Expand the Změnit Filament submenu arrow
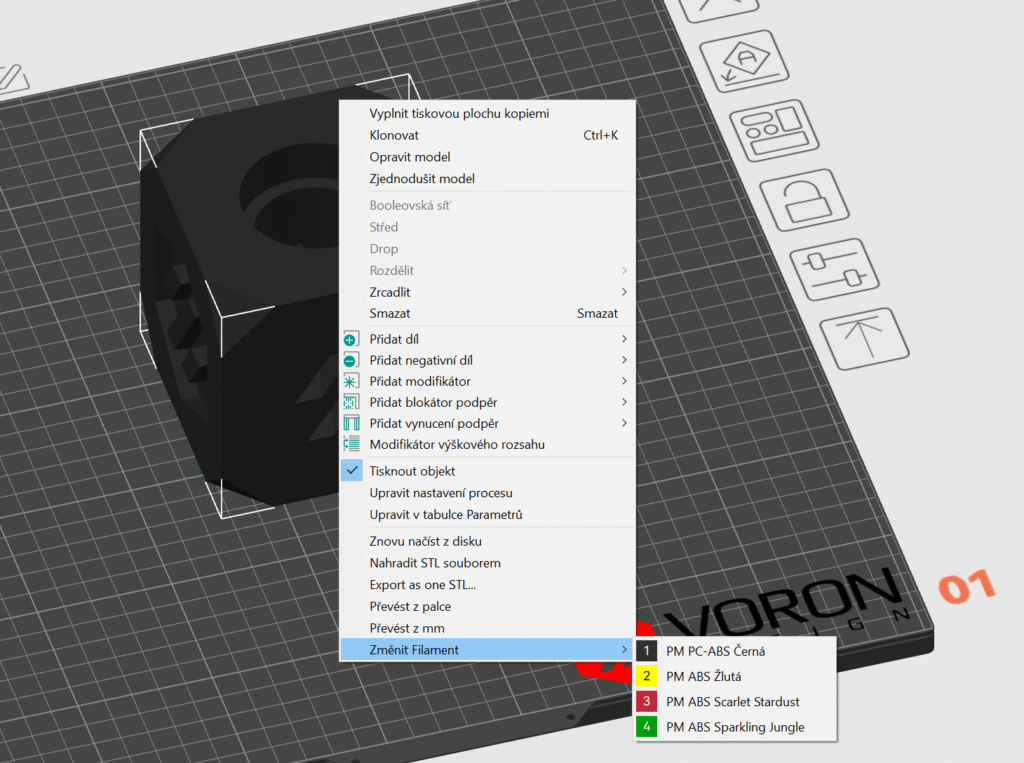 point(624,650)
